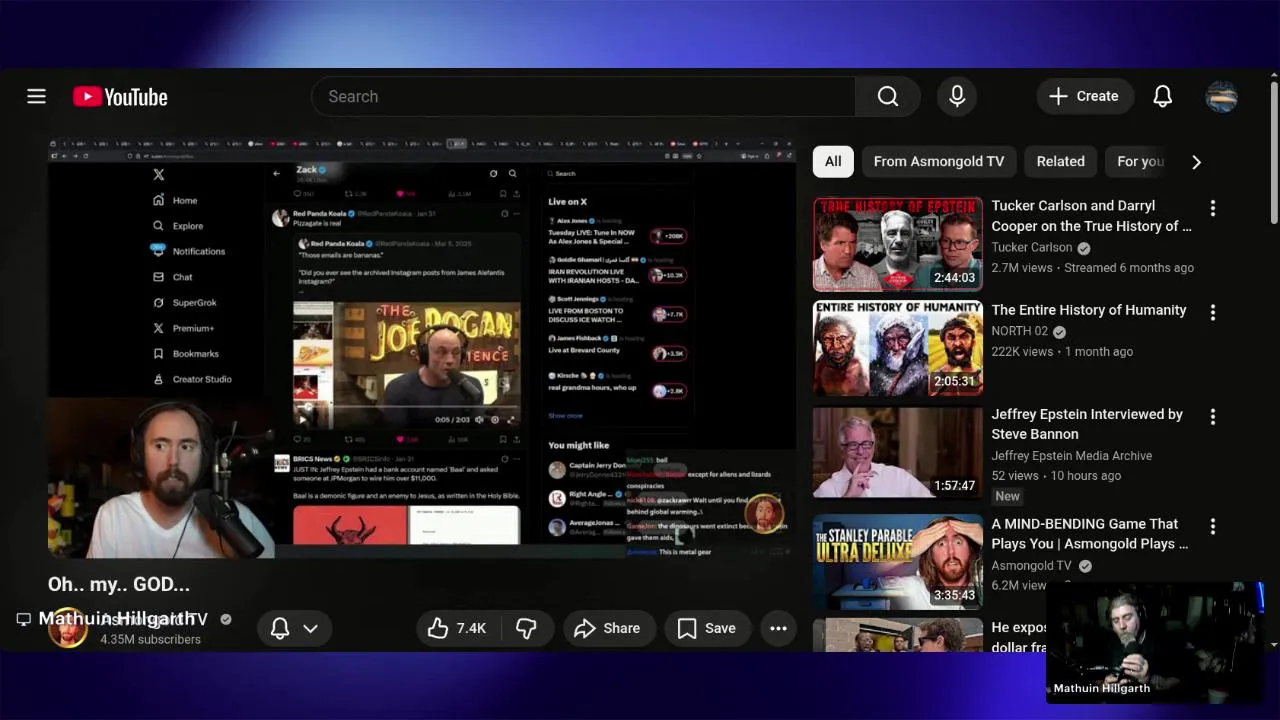Open notifications bell in top bar

[x=1162, y=96]
